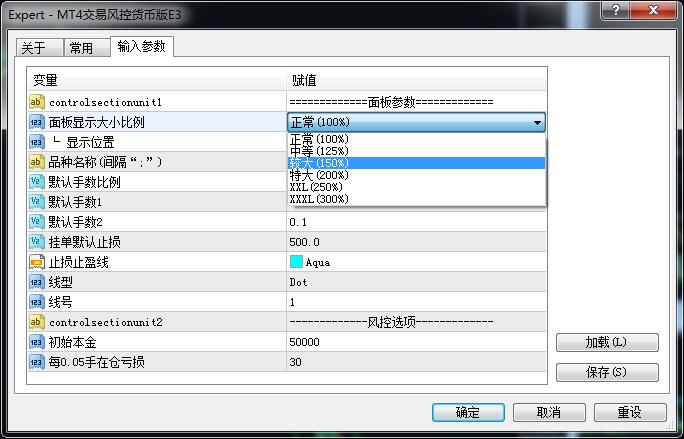Open the 面板显示大小比例 dropdown arrow

pyautogui.click(x=537, y=123)
